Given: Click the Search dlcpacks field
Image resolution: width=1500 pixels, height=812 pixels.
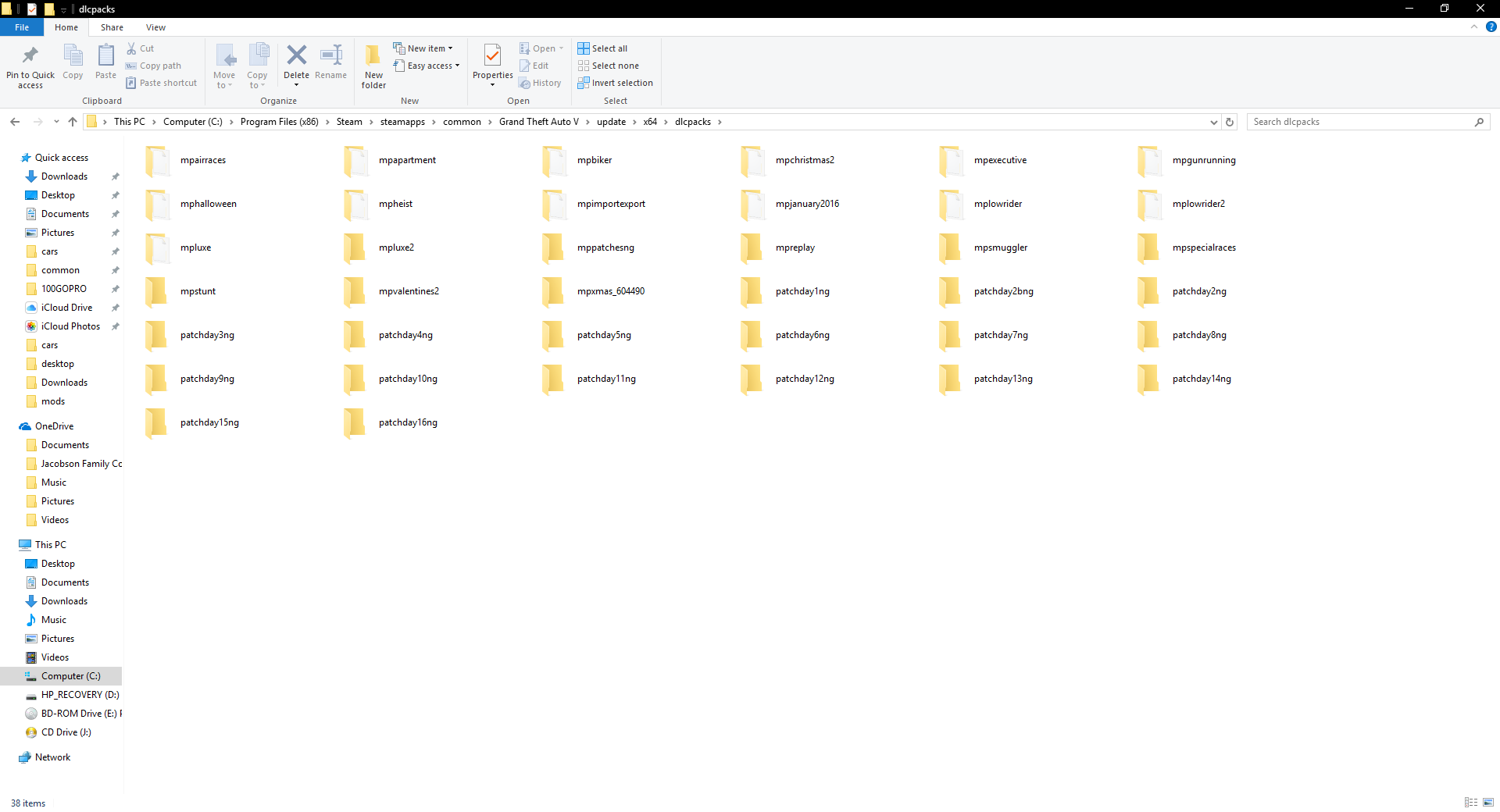Looking at the screenshot, I should click(1361, 122).
